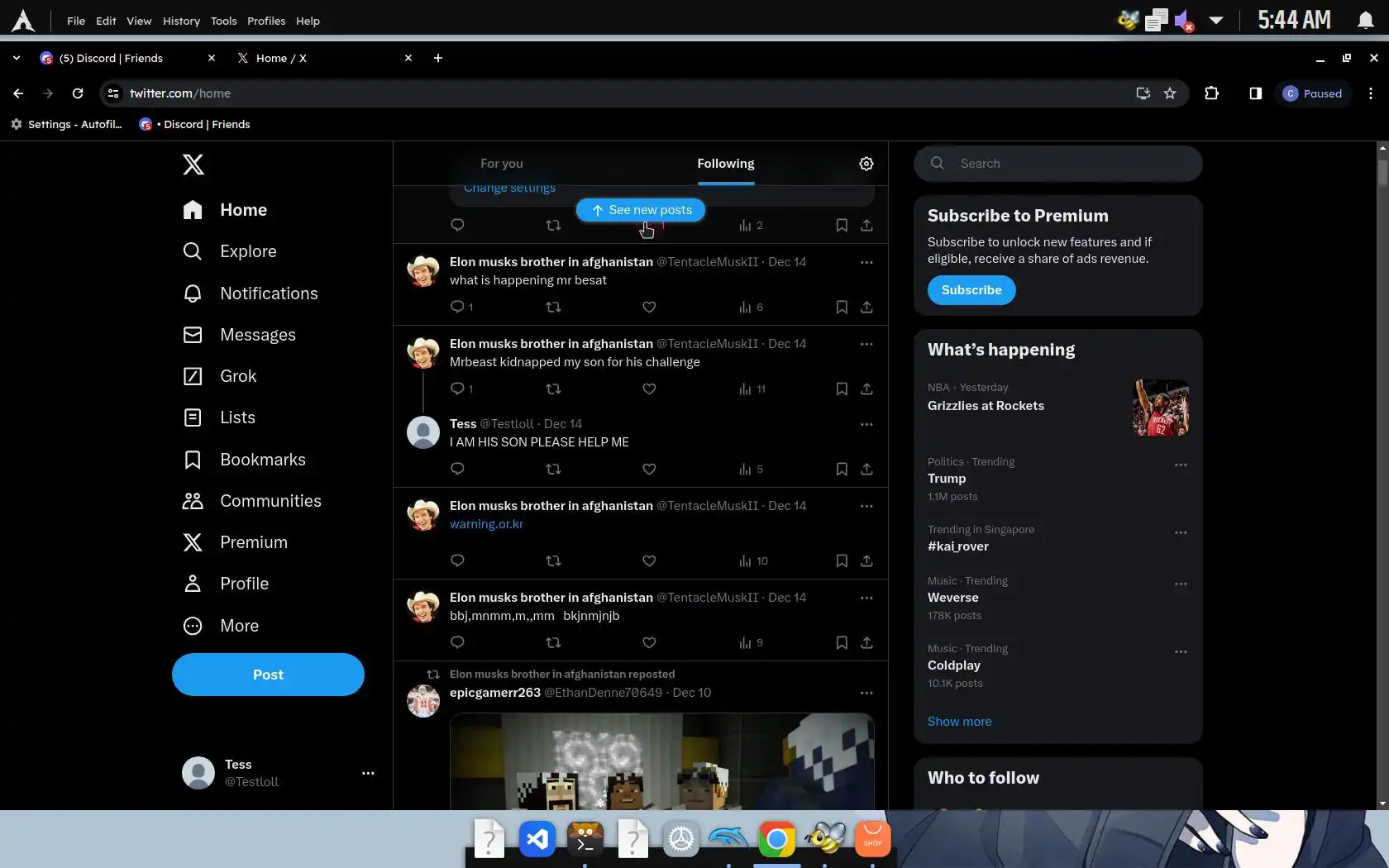The image size is (1389, 868).
Task: Repost 'I AM HIS SON PLEASE HELP ME' post
Action: pyautogui.click(x=553, y=469)
